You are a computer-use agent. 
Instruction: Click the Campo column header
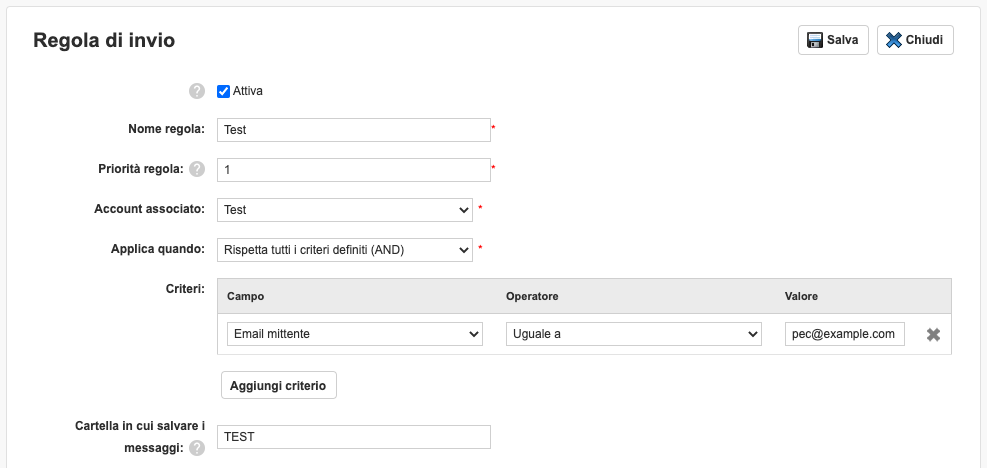245,297
